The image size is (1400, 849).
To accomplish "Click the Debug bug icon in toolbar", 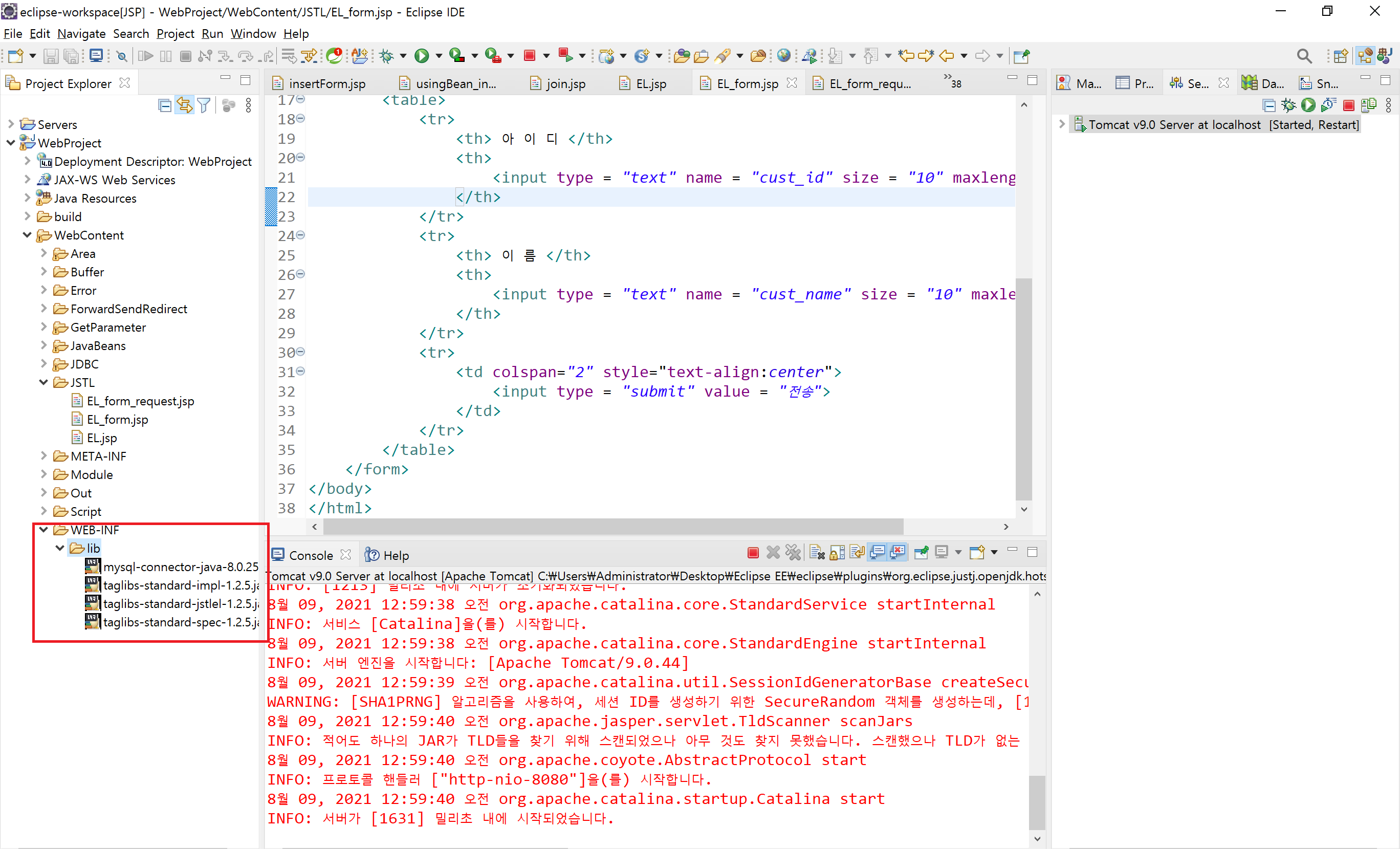I will pyautogui.click(x=387, y=56).
